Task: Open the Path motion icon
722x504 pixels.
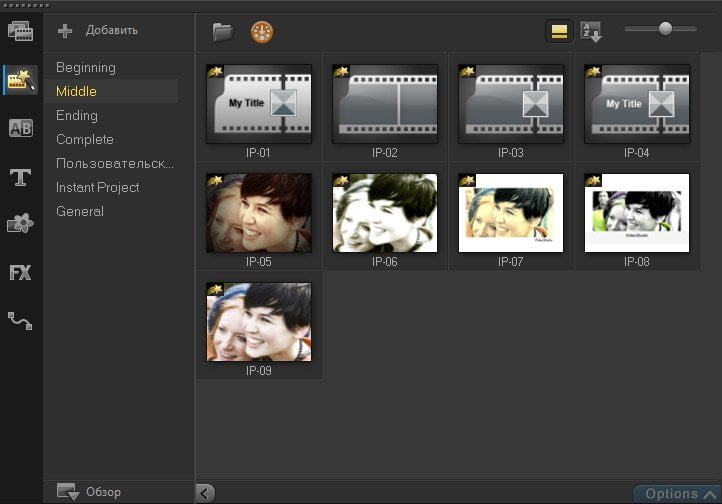Action: point(20,321)
